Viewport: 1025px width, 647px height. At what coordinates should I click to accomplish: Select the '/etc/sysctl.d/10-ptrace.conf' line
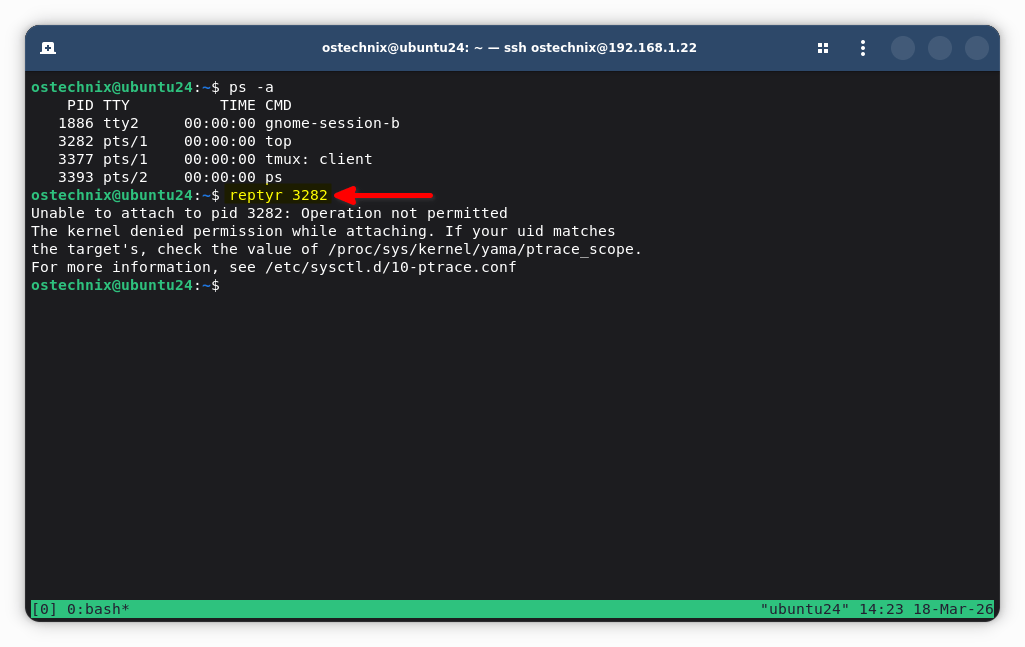coord(273,267)
